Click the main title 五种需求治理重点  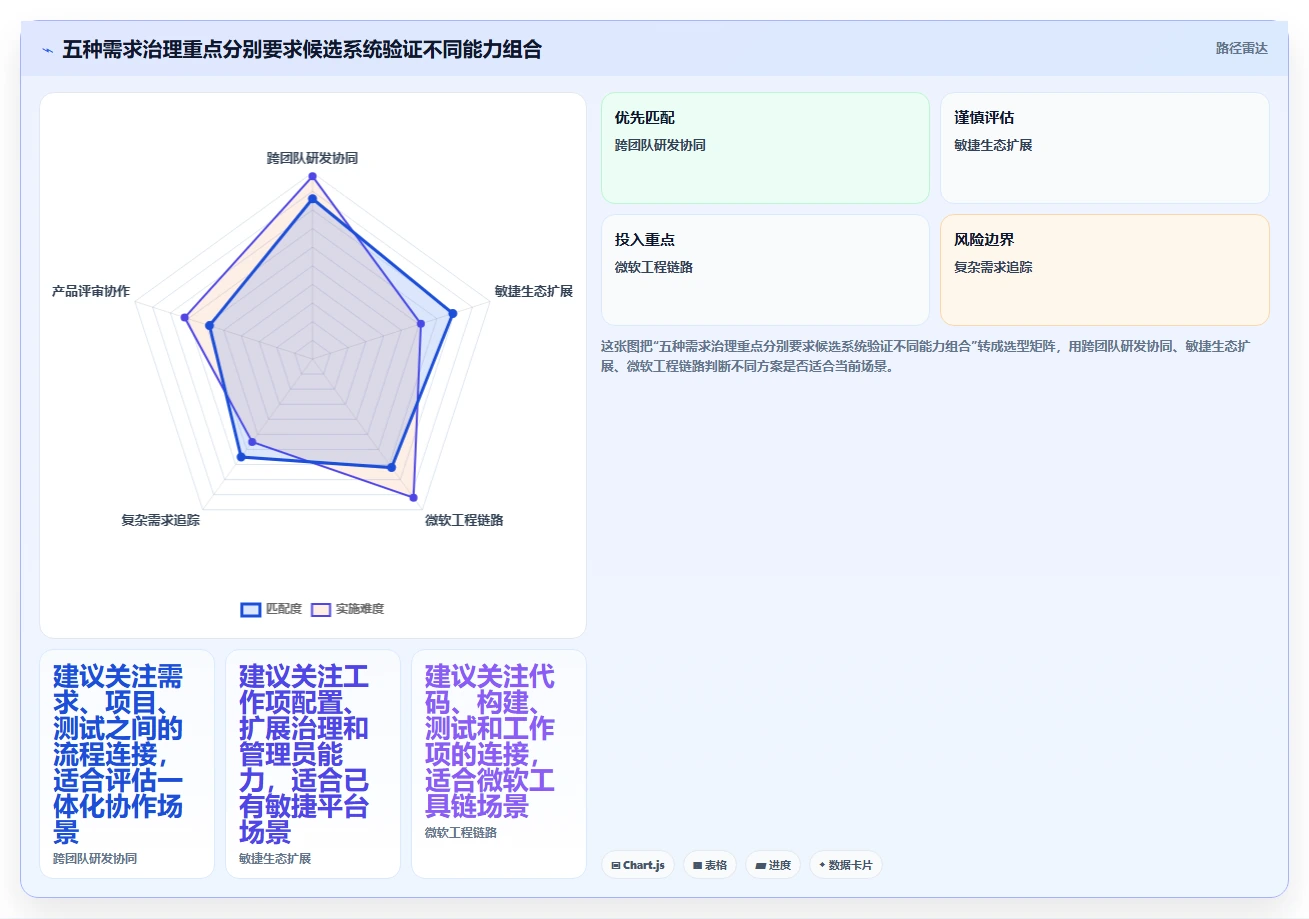[x=302, y=49]
